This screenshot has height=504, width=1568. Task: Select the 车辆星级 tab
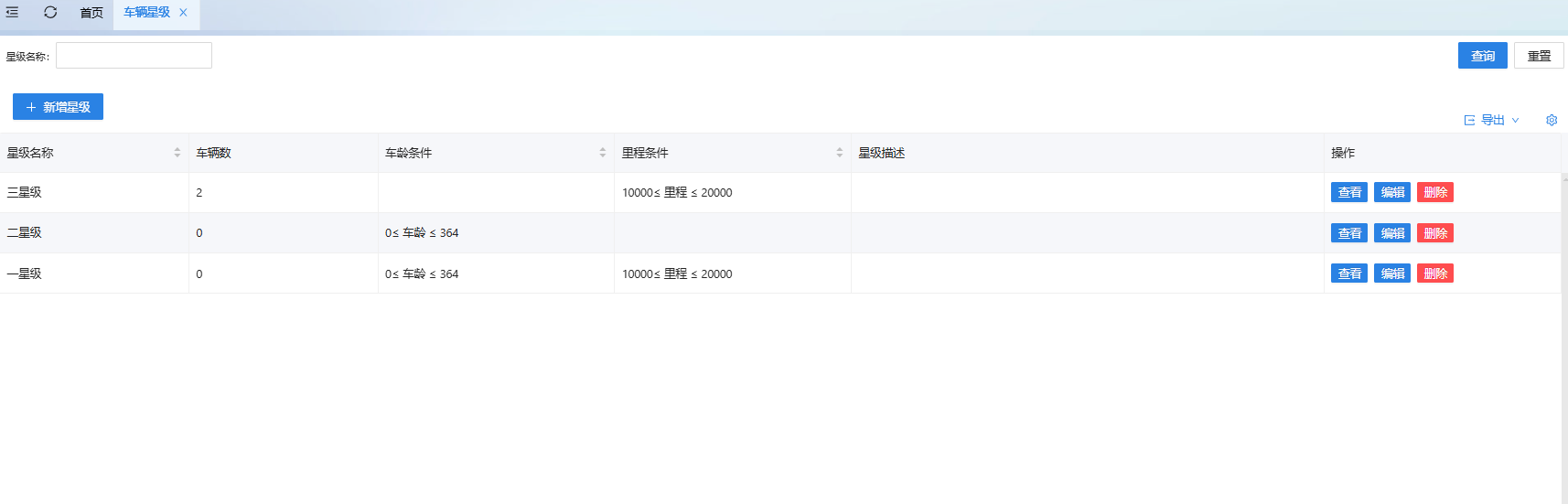(x=146, y=13)
